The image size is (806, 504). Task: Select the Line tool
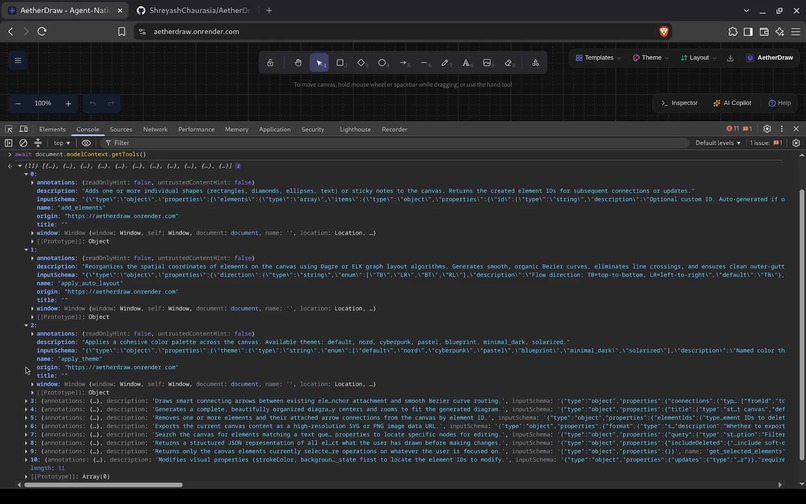425,63
